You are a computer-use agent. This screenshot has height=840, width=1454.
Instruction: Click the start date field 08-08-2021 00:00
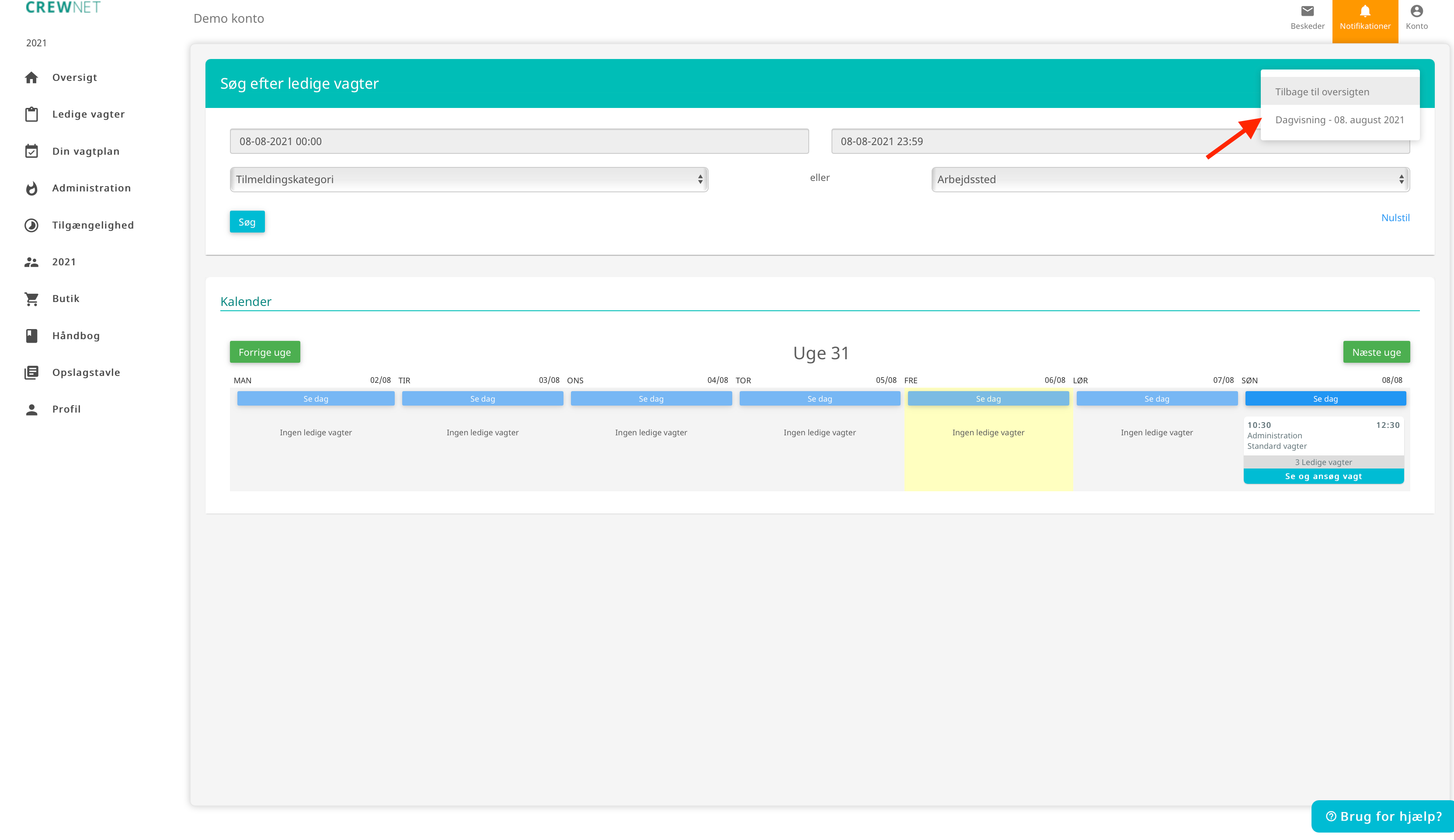[519, 141]
